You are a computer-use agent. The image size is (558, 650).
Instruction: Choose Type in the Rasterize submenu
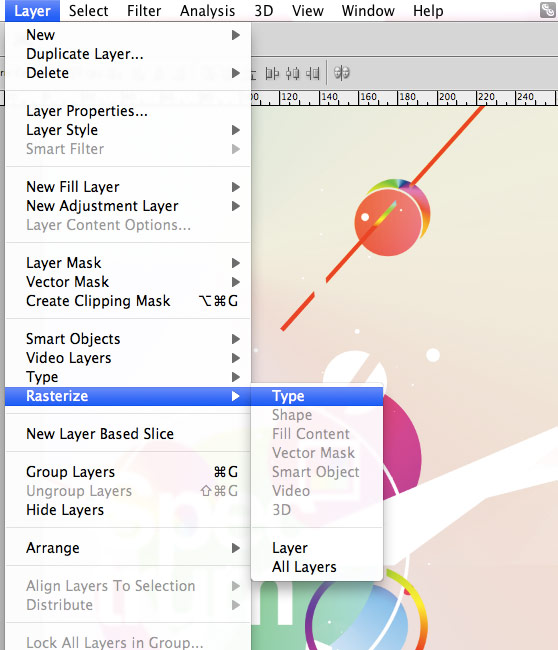tap(317, 396)
